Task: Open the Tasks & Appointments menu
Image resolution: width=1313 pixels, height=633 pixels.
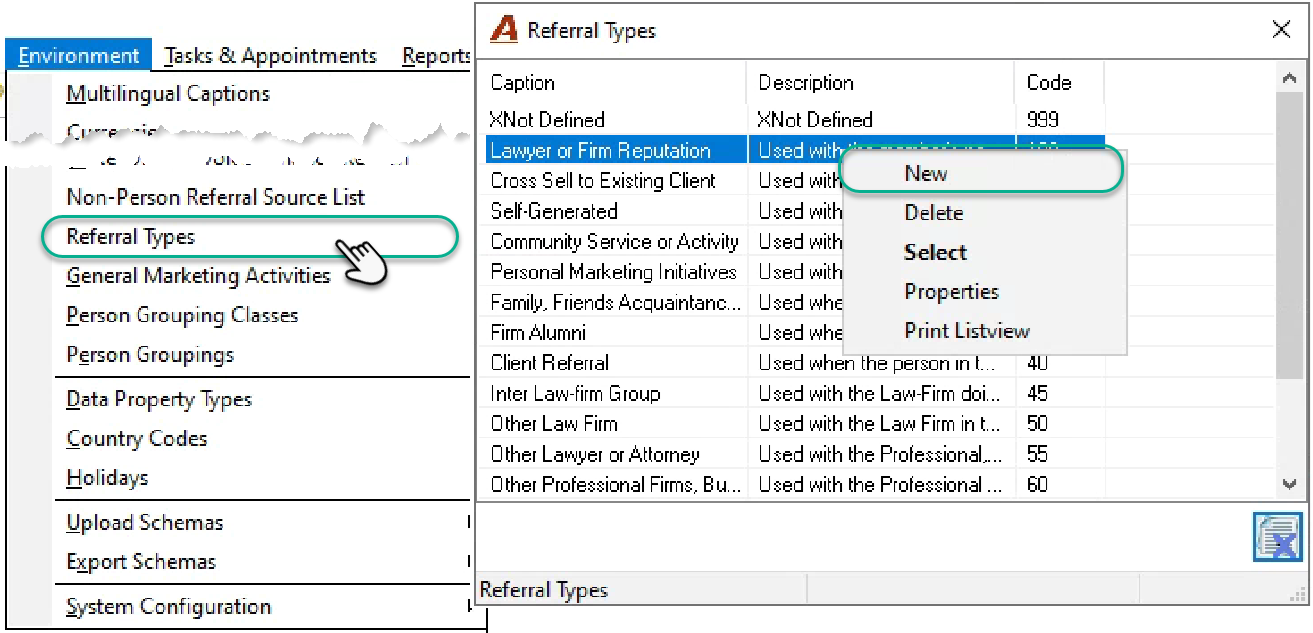Action: point(271,56)
